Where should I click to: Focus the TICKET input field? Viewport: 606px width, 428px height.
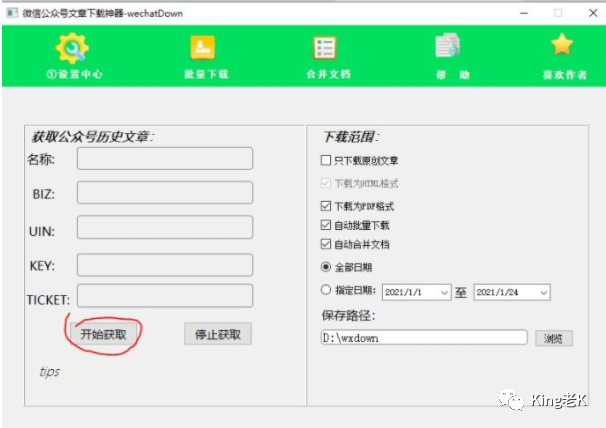165,296
